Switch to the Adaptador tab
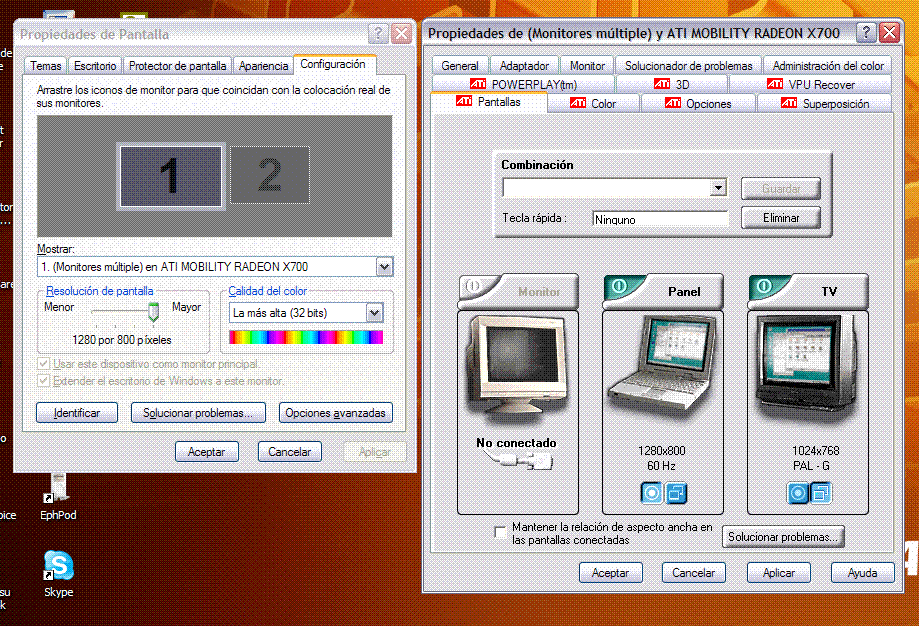Viewport: 919px width, 633px height. click(524, 66)
